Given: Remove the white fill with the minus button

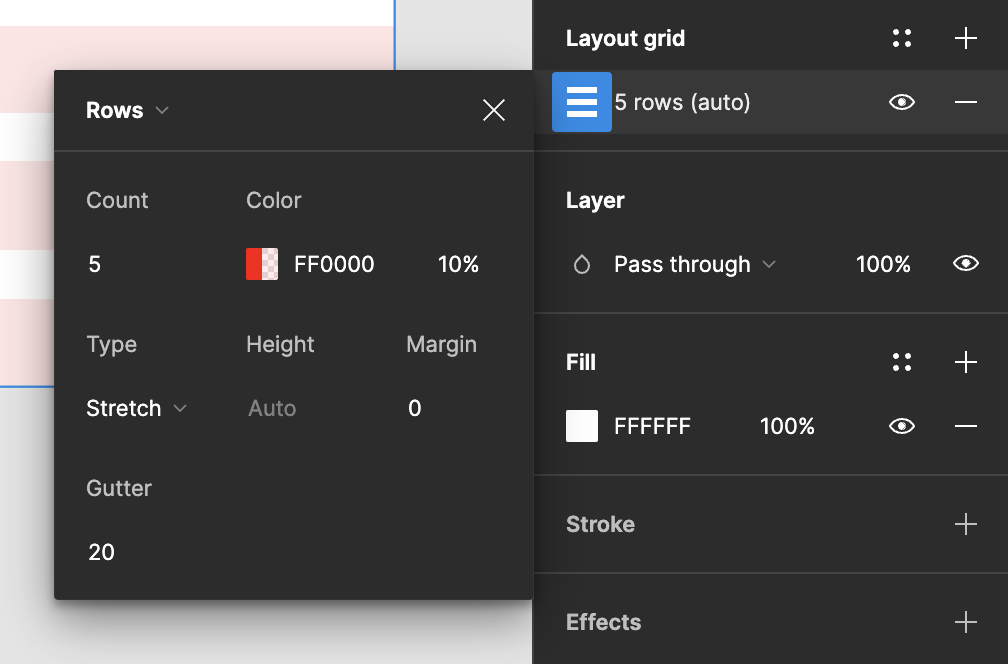Looking at the screenshot, I should [965, 425].
